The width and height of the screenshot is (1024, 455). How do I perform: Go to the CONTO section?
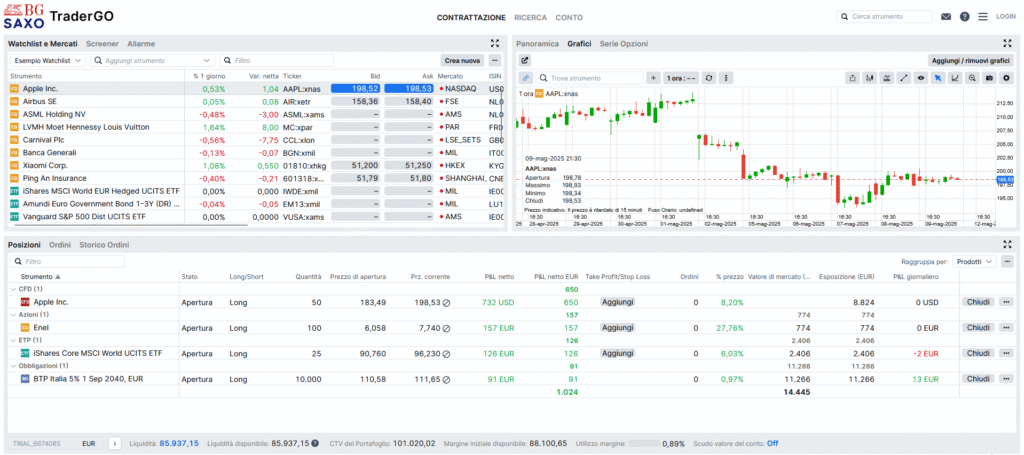pos(569,18)
